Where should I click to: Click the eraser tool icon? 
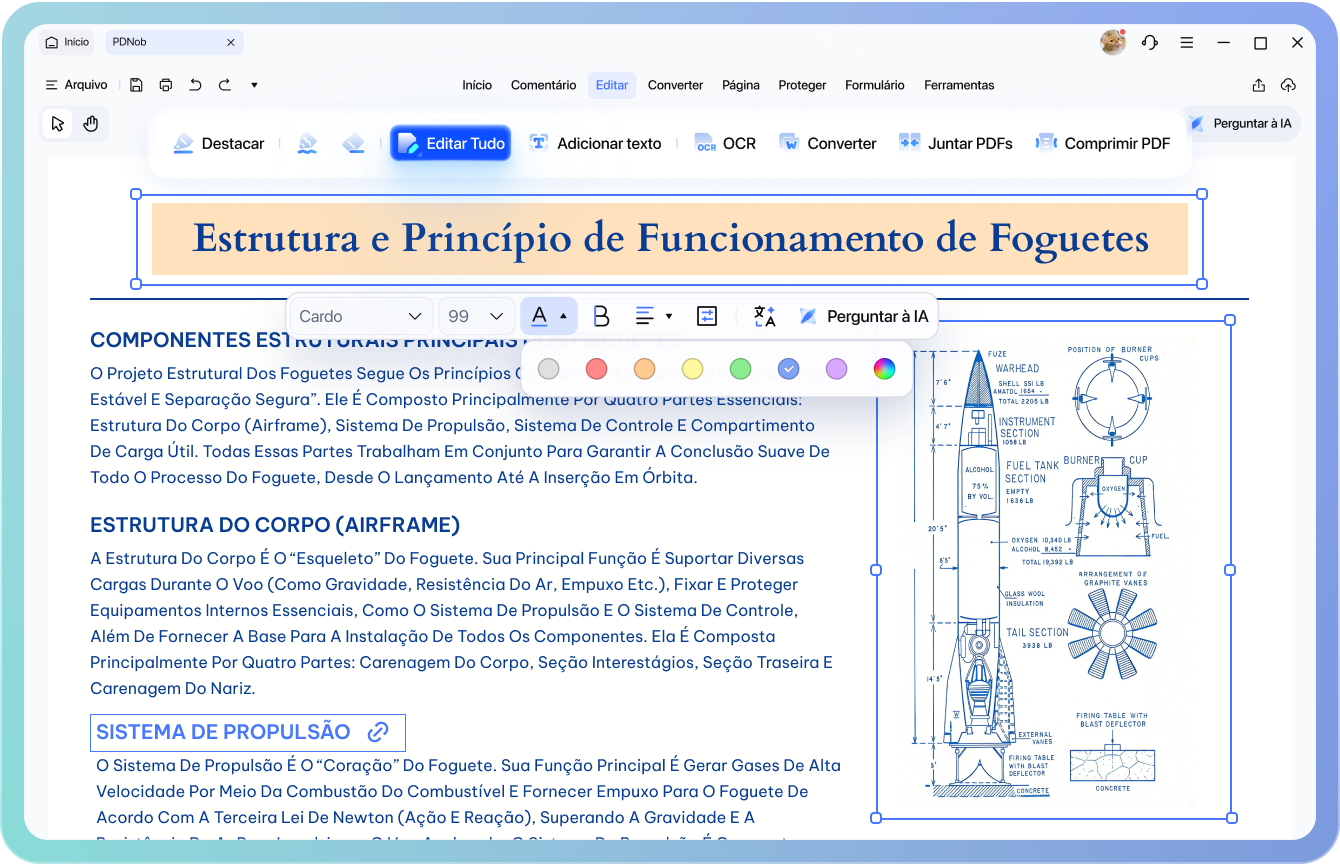[x=353, y=143]
